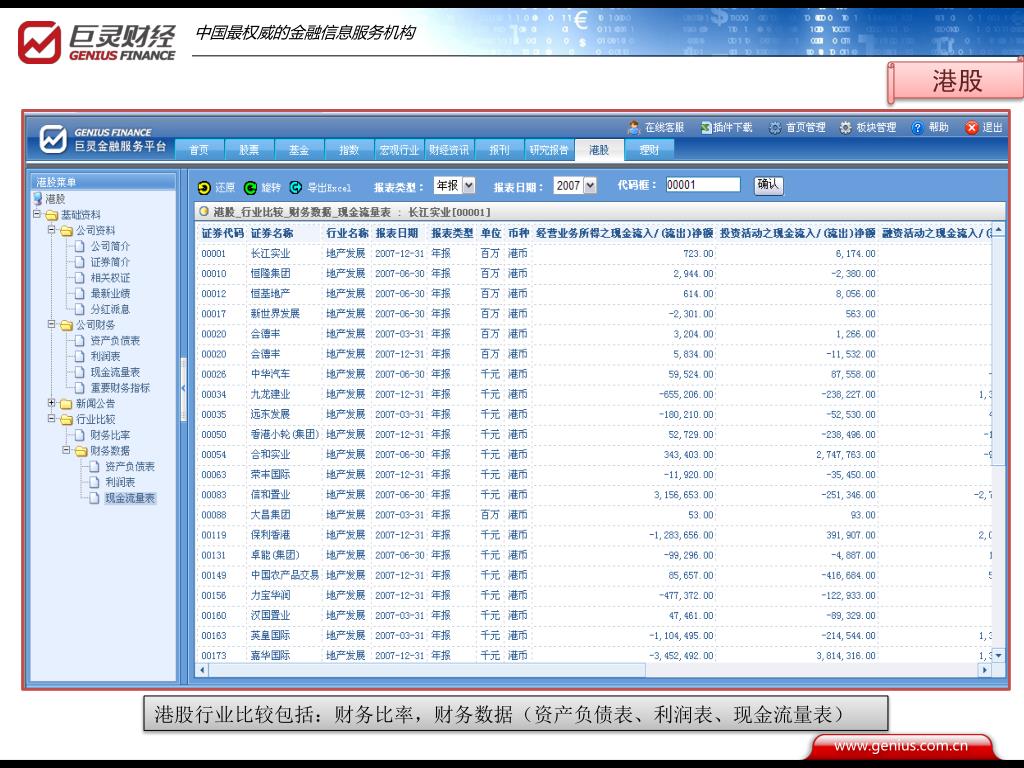Image resolution: width=1024 pixels, height=768 pixels.
Task: Open 利润表 under 财务数据
Action: coord(120,482)
